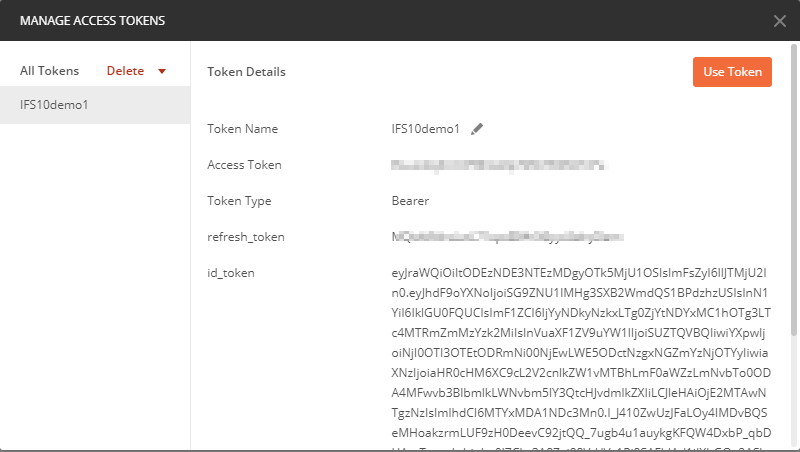800x452 pixels.
Task: Click the Token Name field label
Action: point(242,129)
